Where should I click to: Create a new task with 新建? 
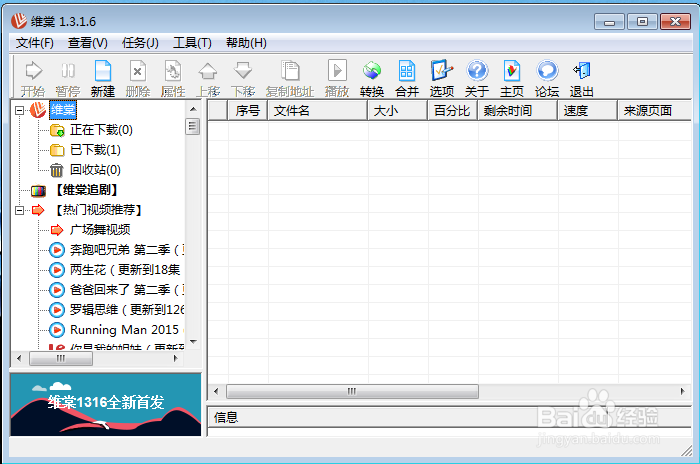pos(103,79)
